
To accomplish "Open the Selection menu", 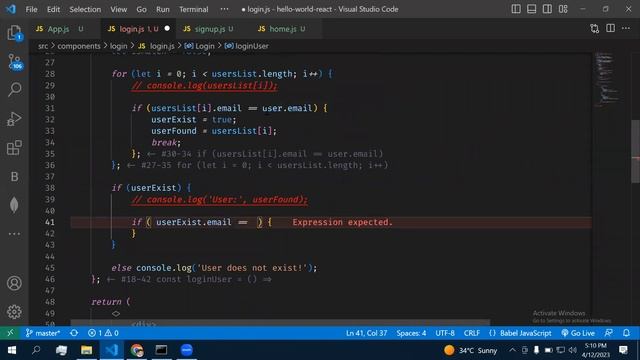I will coord(85,9).
